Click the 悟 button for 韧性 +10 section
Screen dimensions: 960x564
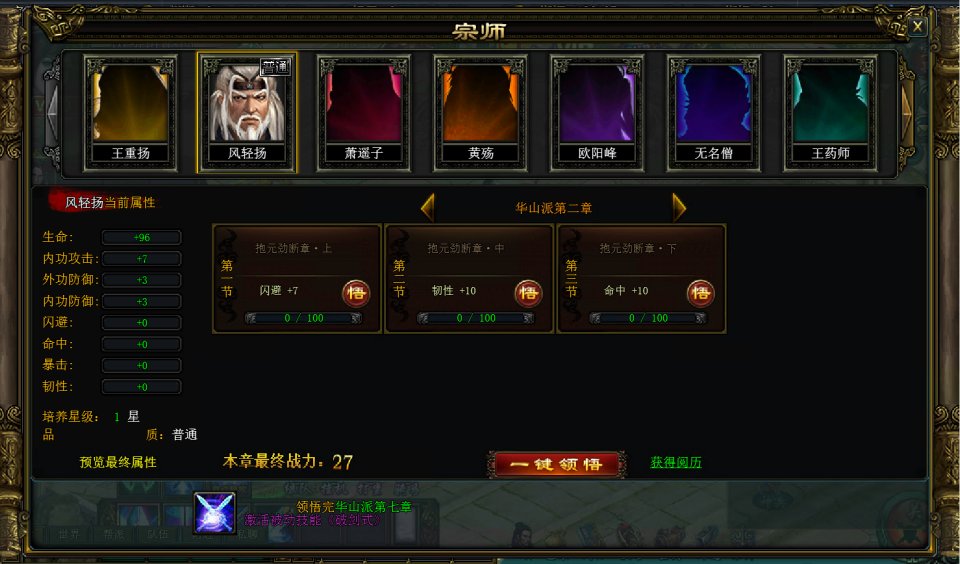(x=528, y=293)
